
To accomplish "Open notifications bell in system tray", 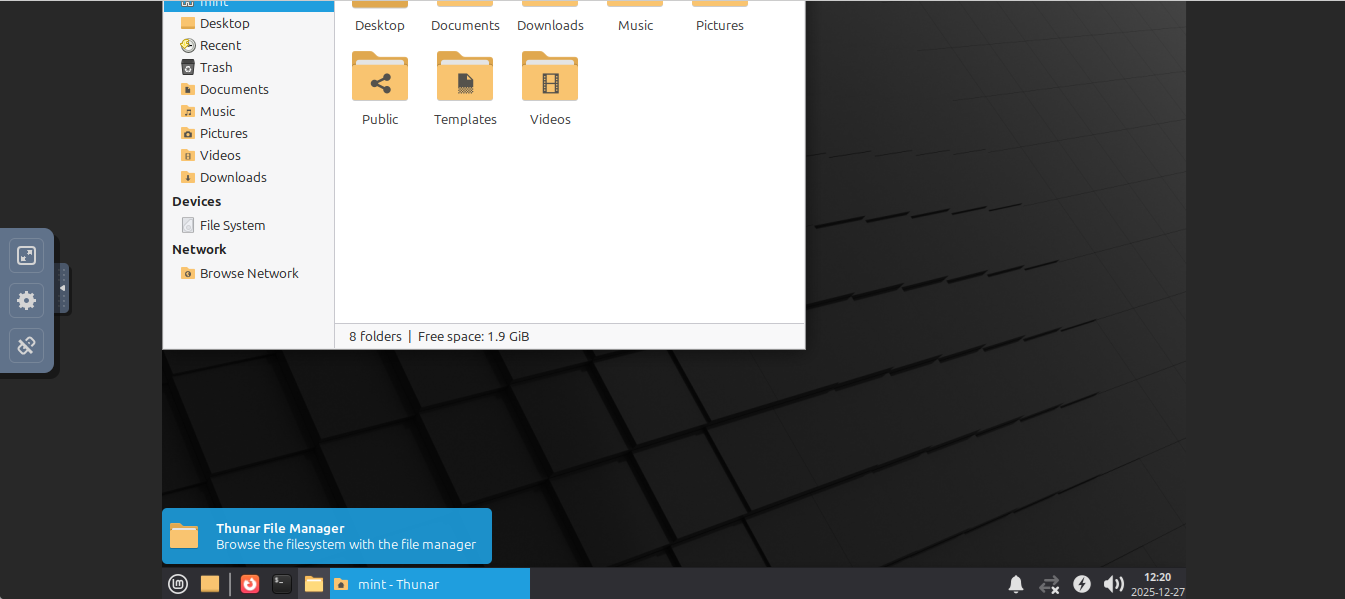I will (x=1016, y=584).
